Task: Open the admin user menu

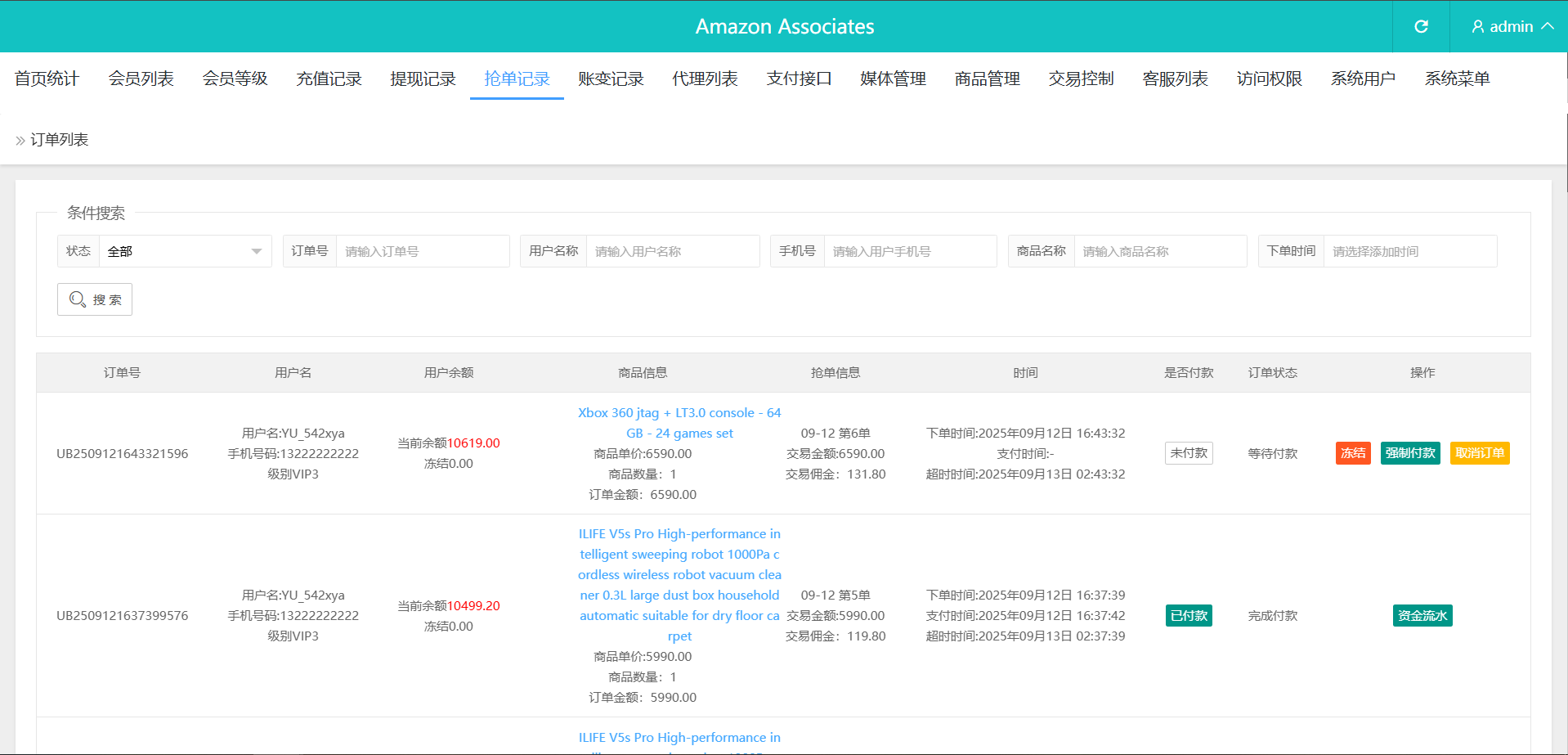Action: click(x=1512, y=26)
